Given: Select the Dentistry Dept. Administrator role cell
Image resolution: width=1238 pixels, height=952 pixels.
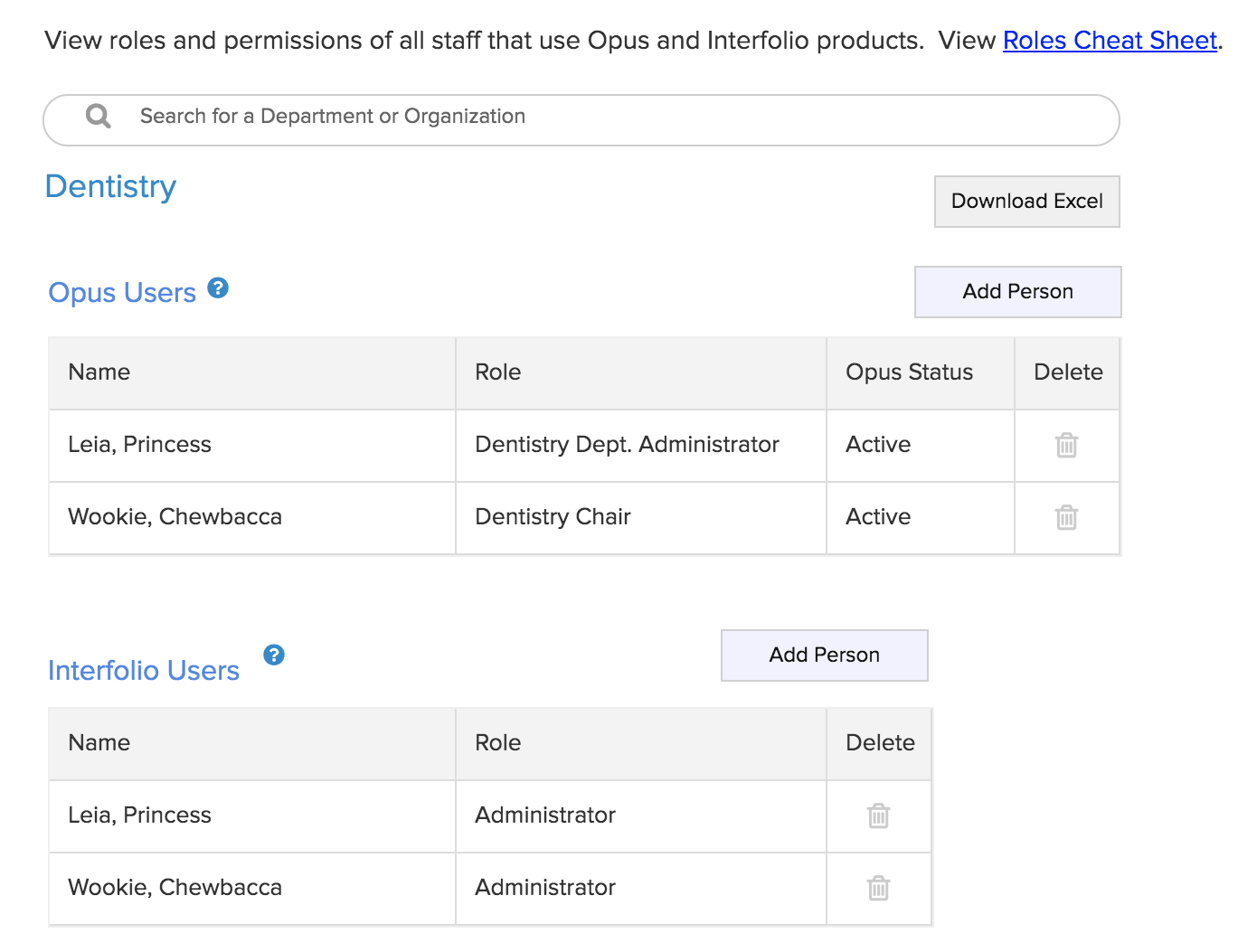Looking at the screenshot, I should tap(627, 445).
